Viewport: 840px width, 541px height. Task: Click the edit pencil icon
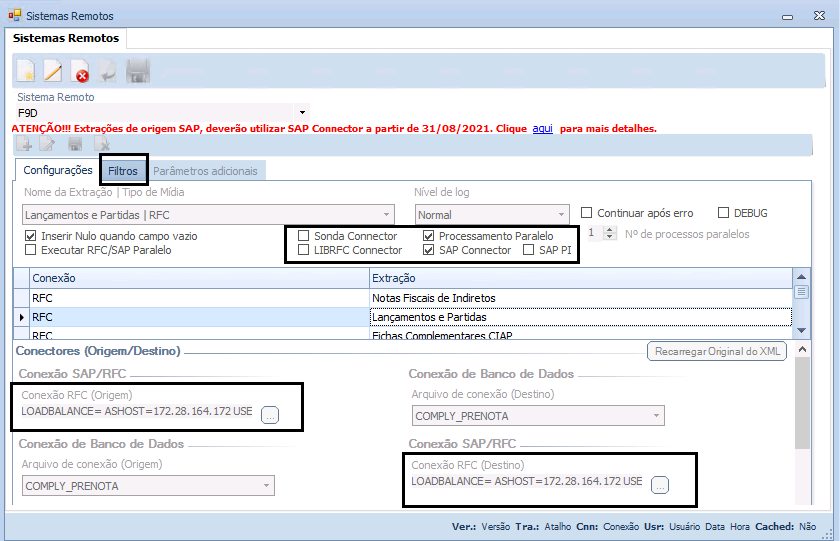(53, 72)
